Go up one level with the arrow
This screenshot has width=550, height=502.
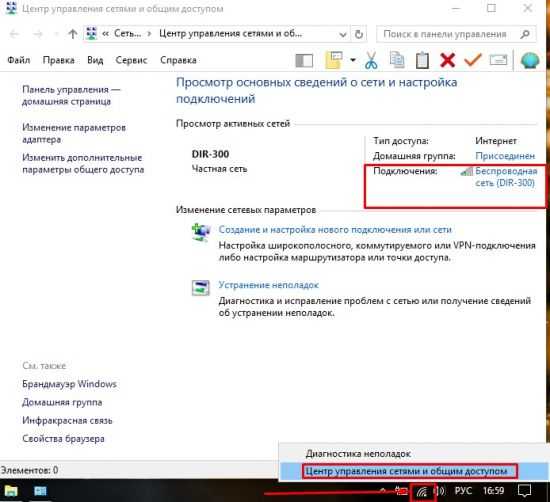[x=73, y=34]
